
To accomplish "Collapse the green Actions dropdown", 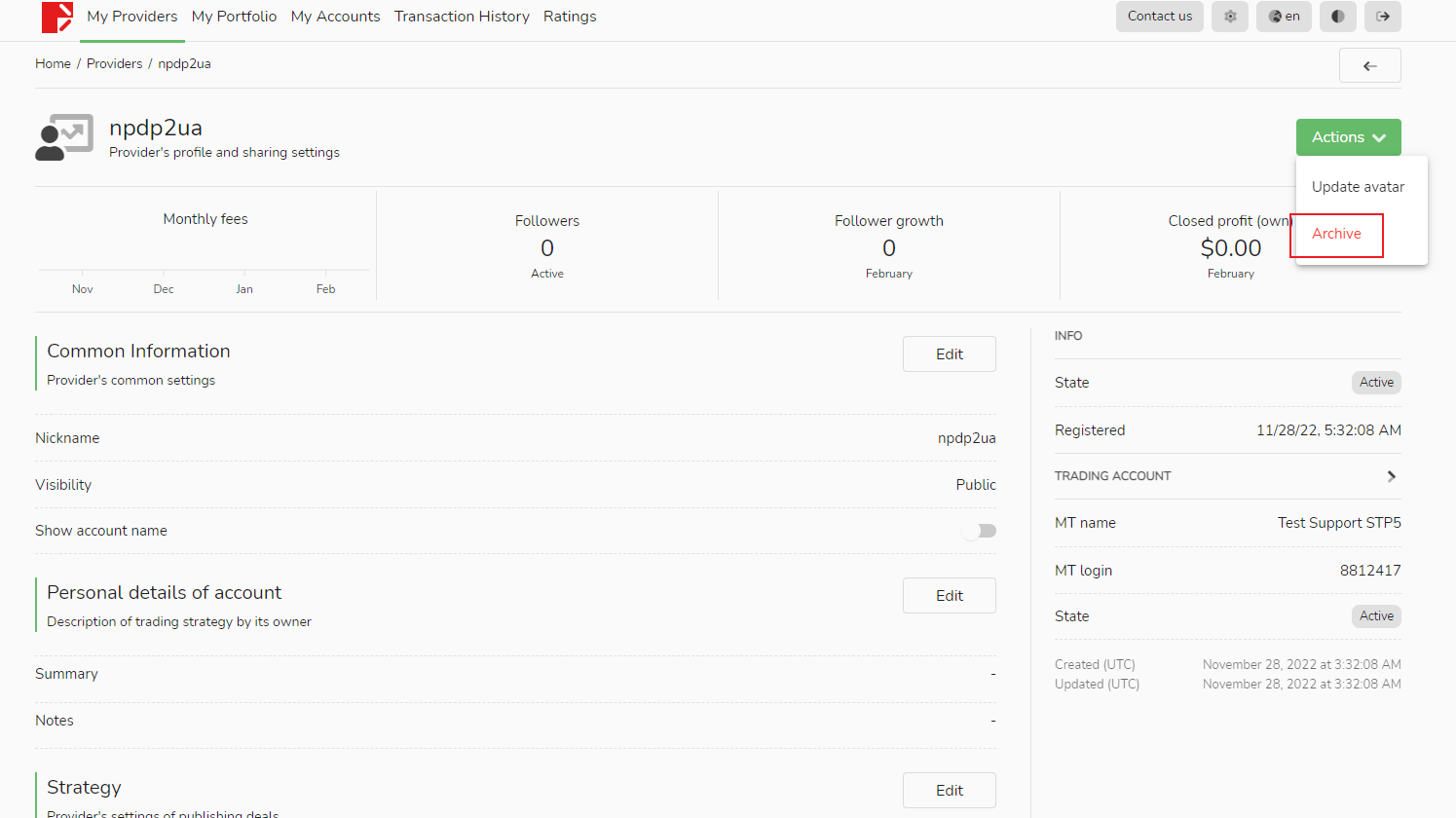I will click(x=1348, y=137).
